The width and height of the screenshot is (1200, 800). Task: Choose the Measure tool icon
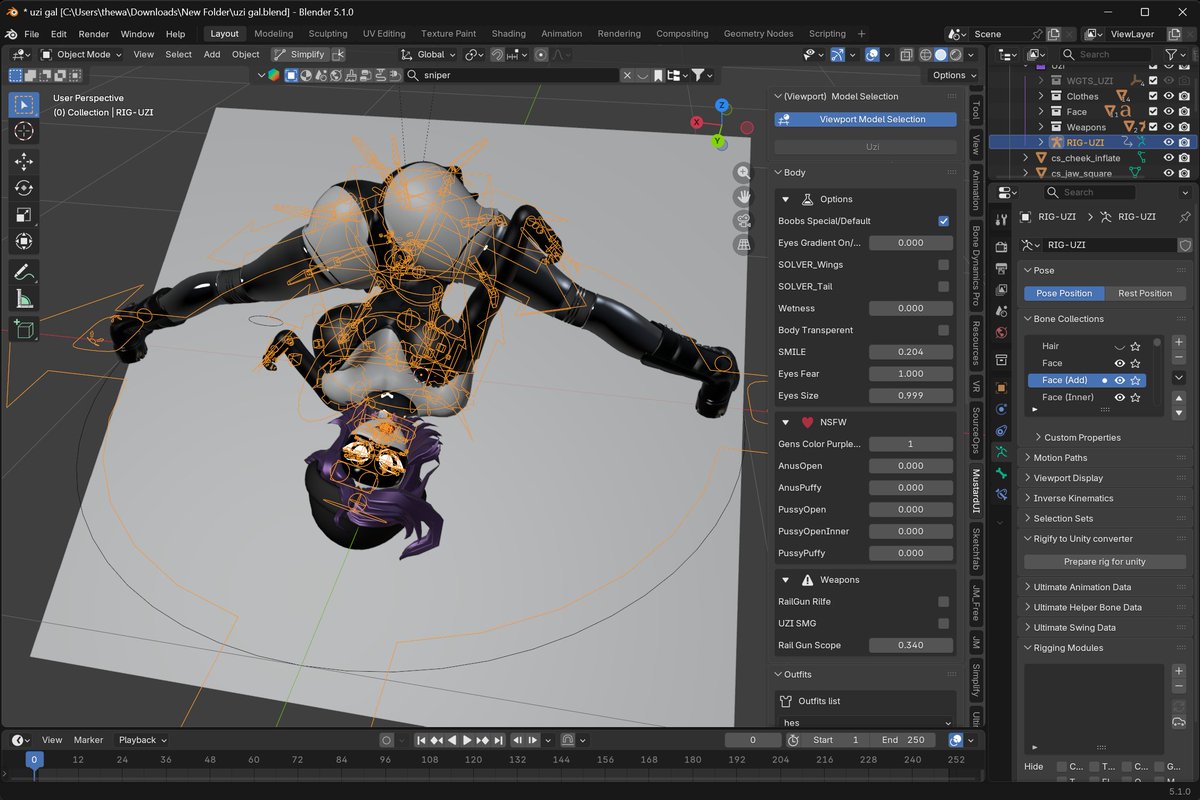pos(24,298)
